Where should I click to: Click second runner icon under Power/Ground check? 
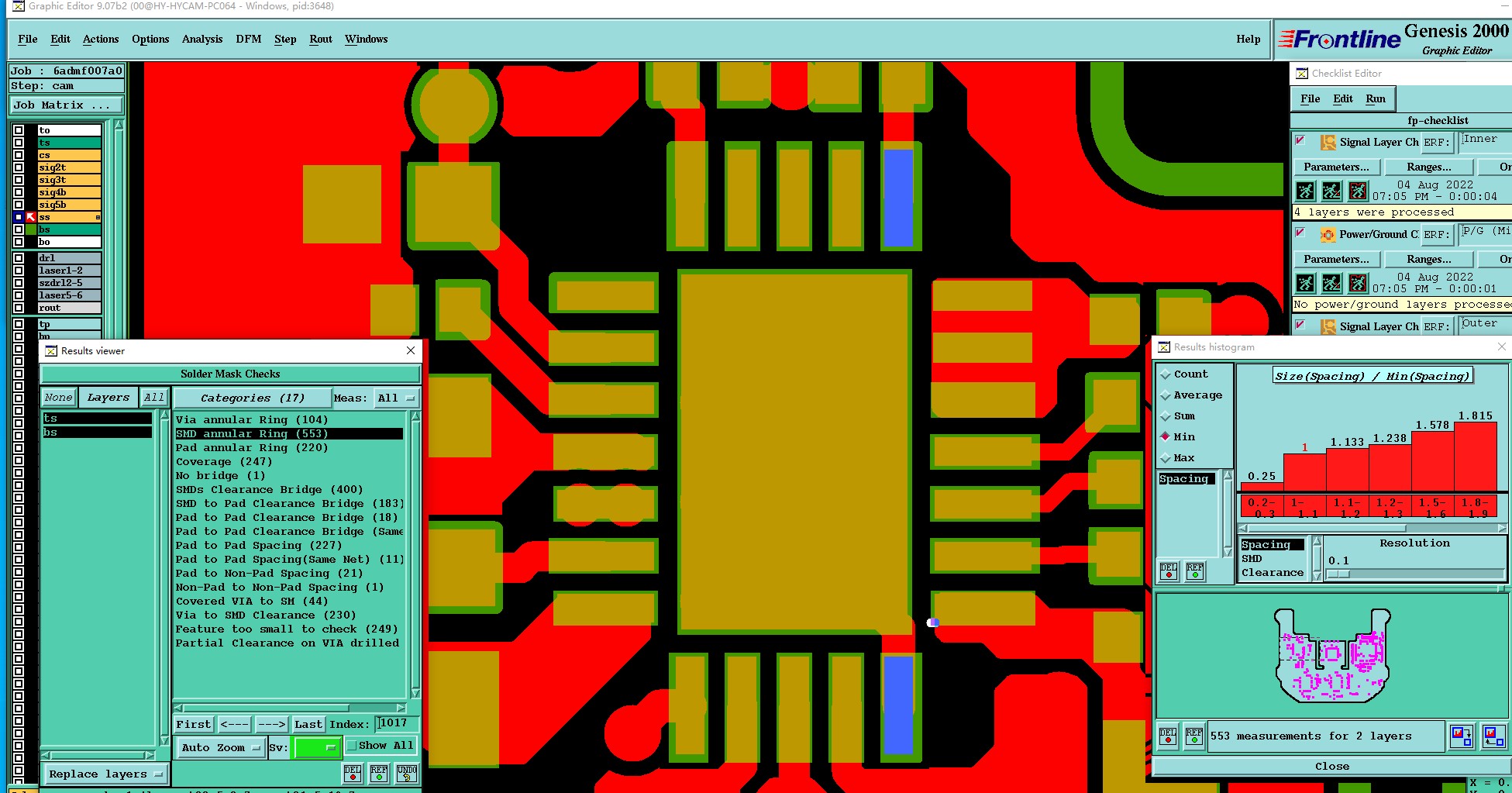pos(1331,283)
